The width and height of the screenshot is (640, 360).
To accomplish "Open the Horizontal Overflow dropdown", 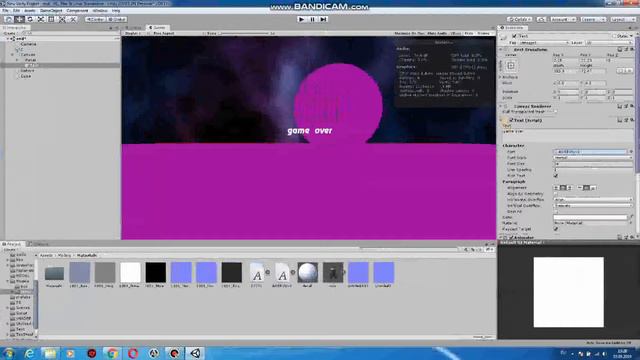I will [x=593, y=200].
